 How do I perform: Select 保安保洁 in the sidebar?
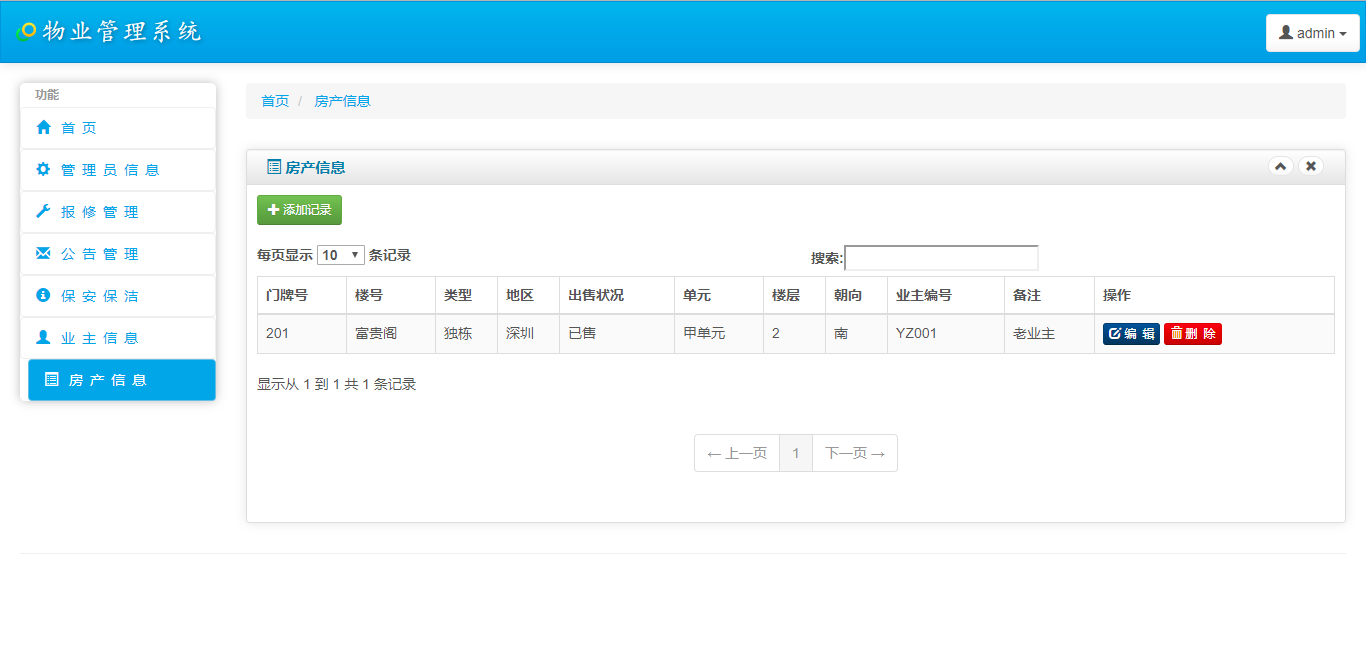pyautogui.click(x=118, y=296)
